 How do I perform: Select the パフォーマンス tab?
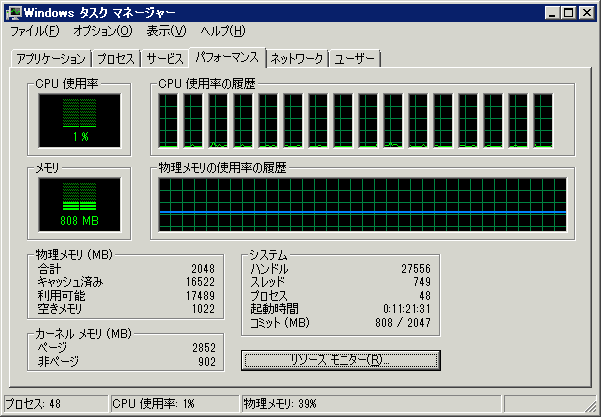[x=227, y=57]
